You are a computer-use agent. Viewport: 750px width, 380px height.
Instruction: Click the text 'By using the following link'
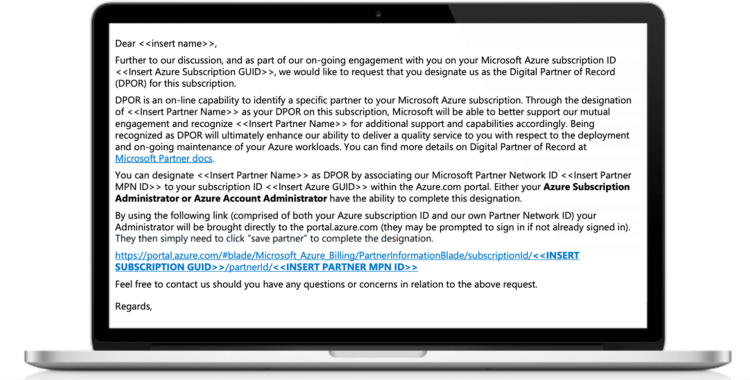172,215
